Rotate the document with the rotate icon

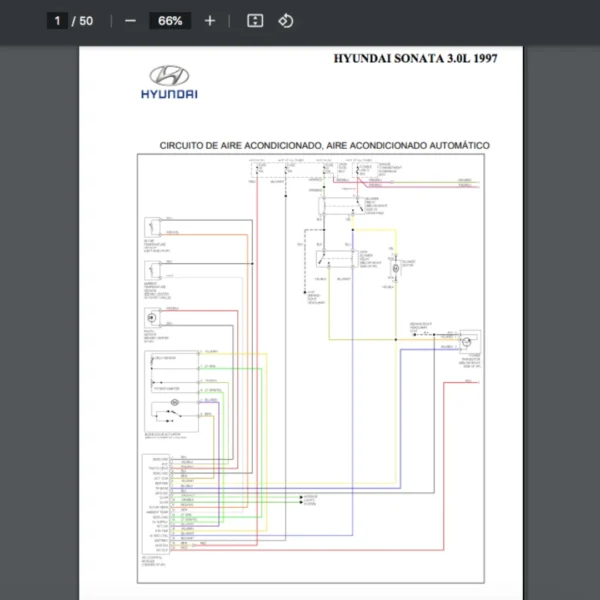(x=286, y=21)
